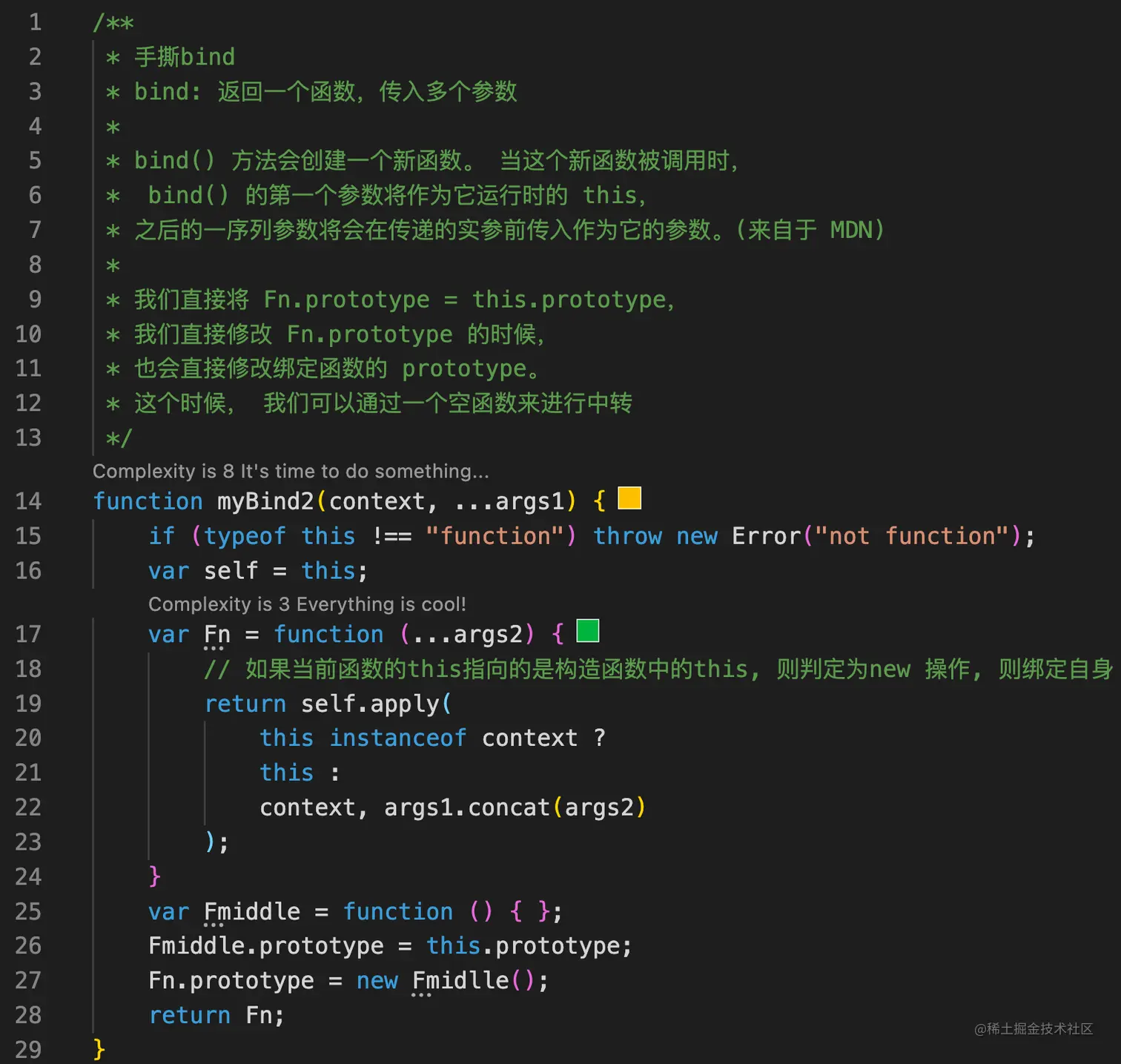The width and height of the screenshot is (1121, 1064).
Task: Click the yellow closing brace on the last line
Action: (99, 1049)
